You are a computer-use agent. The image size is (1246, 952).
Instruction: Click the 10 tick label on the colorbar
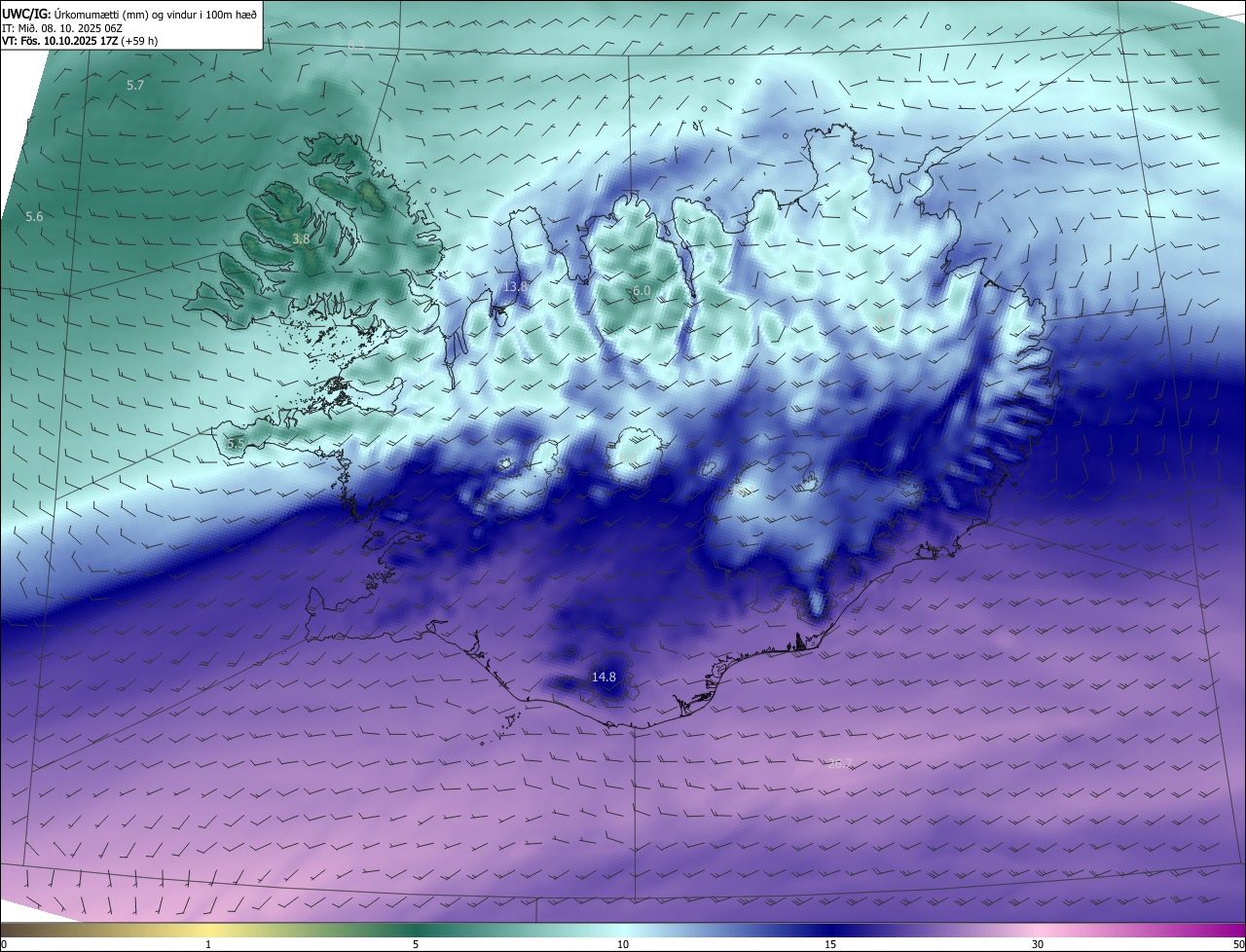point(623,944)
